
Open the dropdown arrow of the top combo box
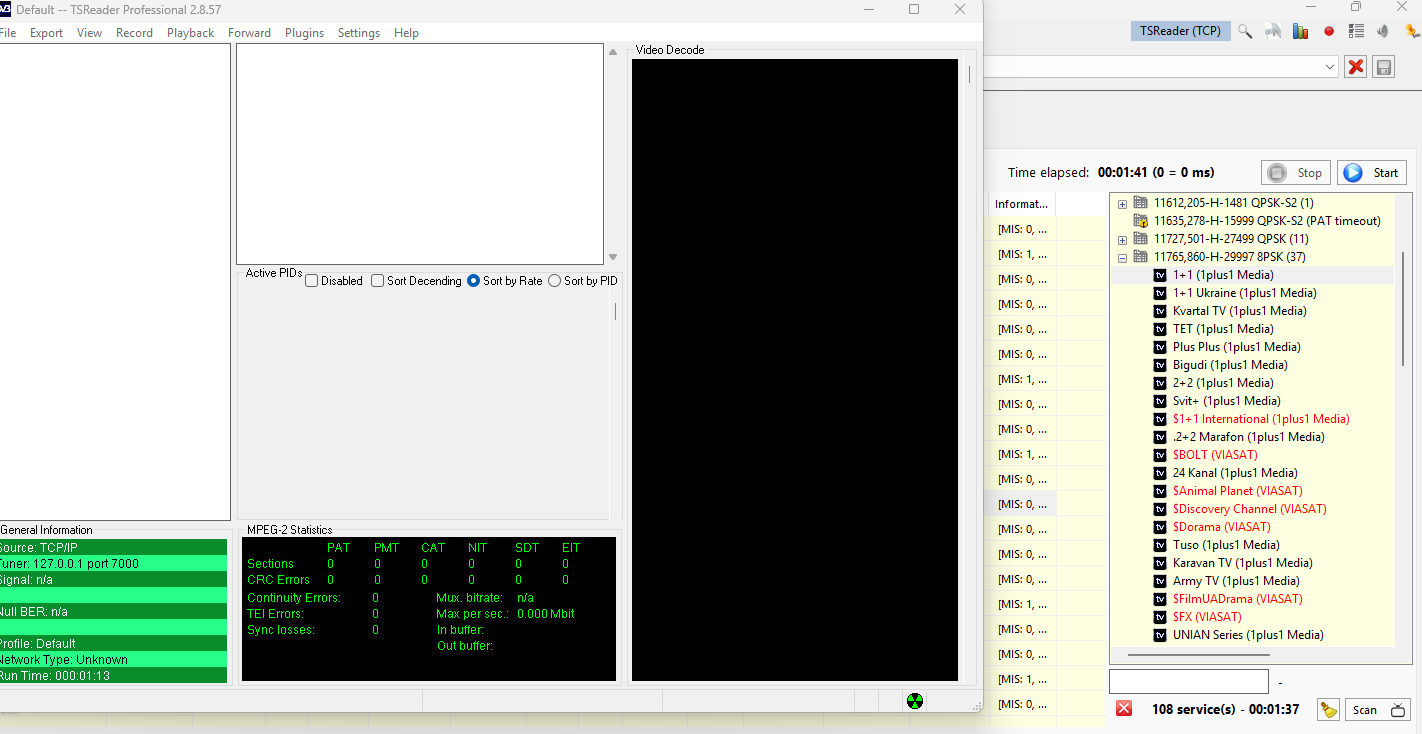[1330, 67]
